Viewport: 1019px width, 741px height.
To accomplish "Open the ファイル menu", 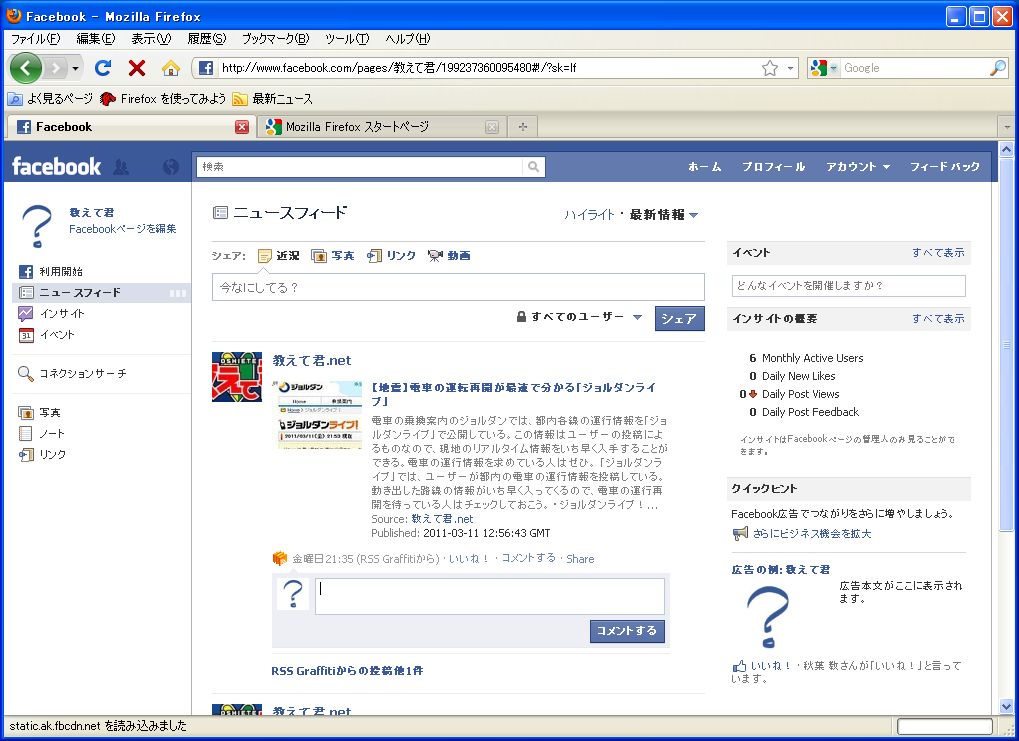I will coord(36,39).
